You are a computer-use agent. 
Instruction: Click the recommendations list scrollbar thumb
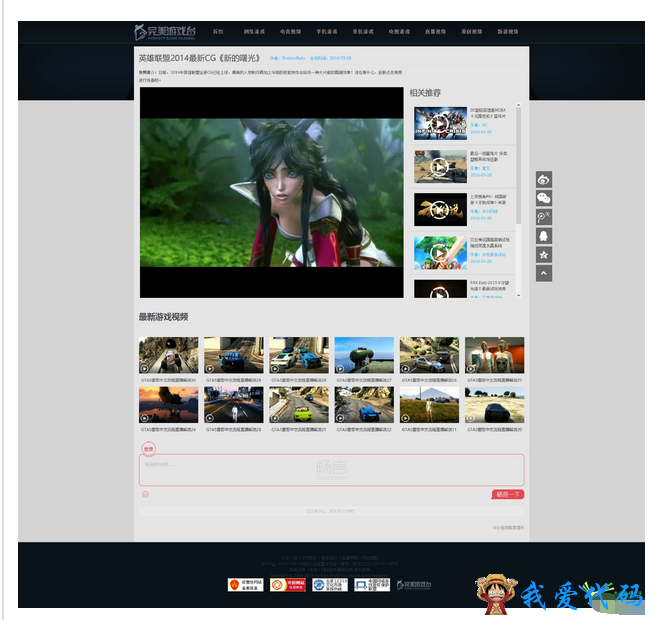pos(519,166)
